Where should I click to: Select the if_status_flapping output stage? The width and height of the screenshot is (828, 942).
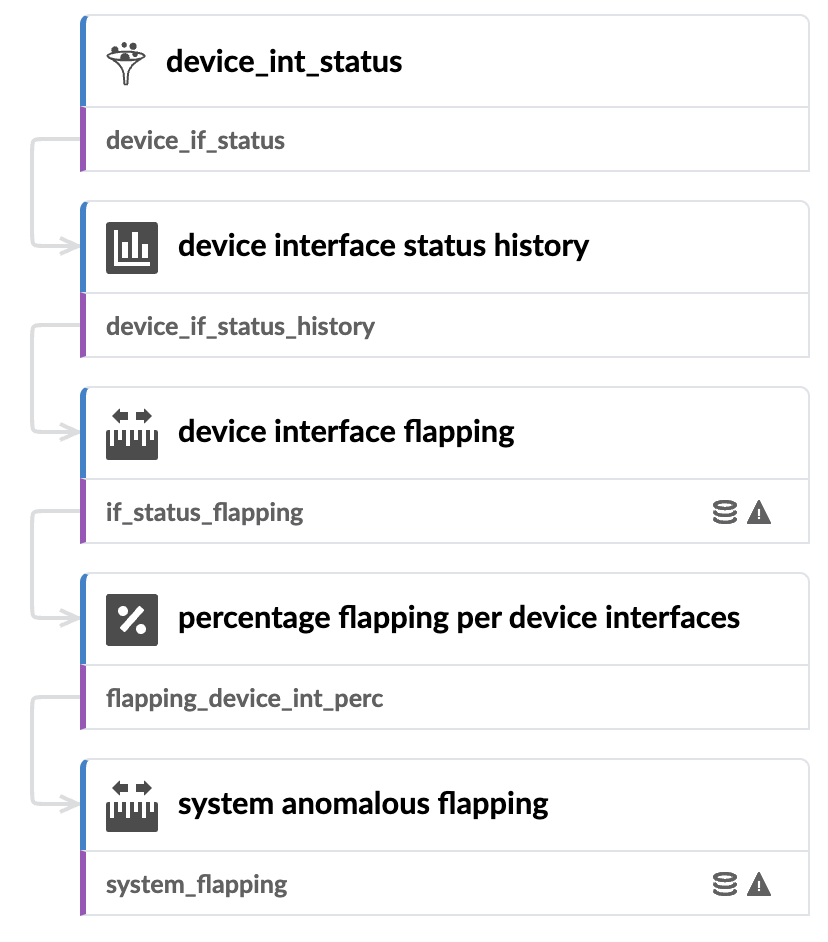click(x=205, y=513)
